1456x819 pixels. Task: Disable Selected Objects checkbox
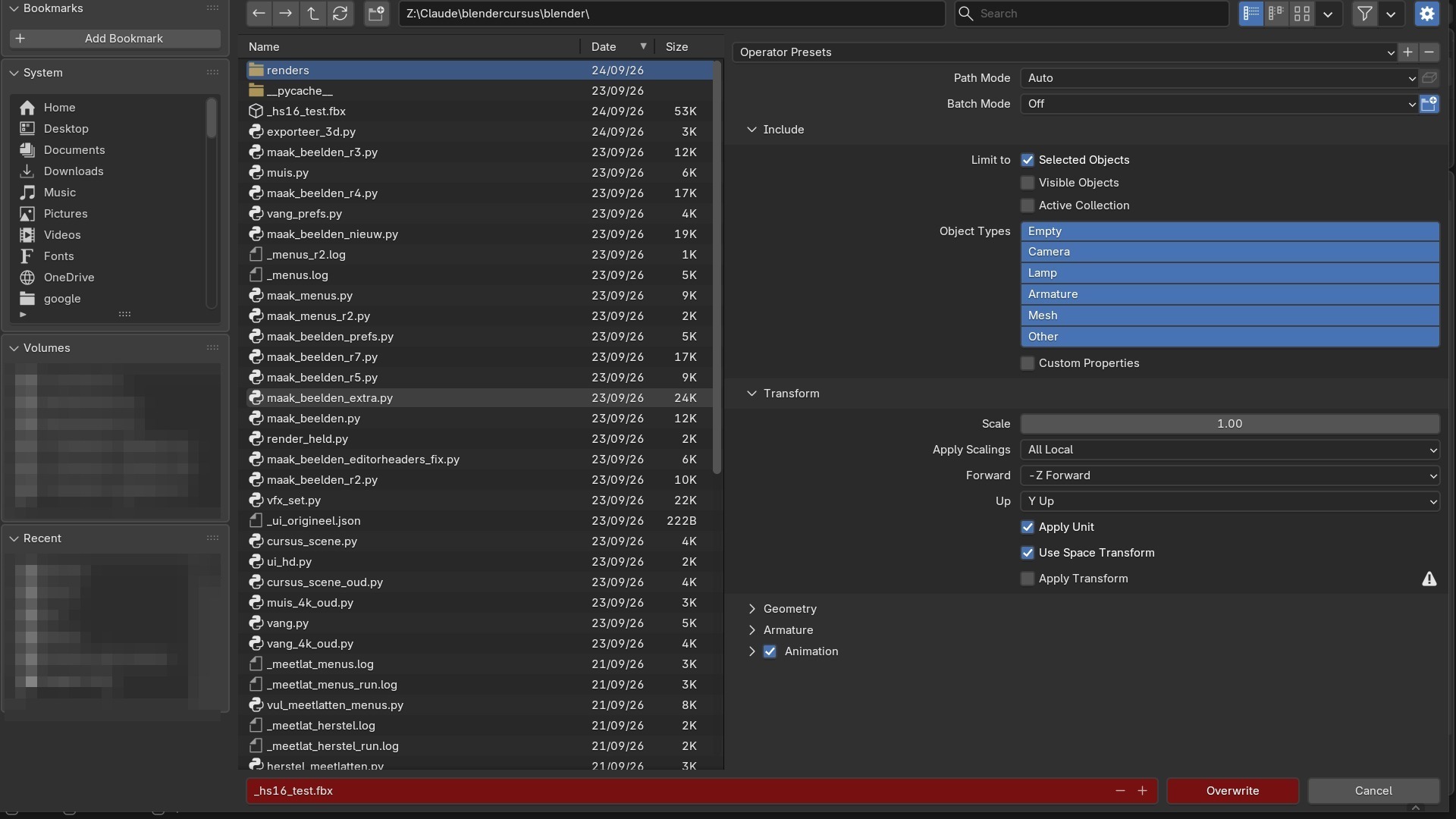(x=1028, y=160)
